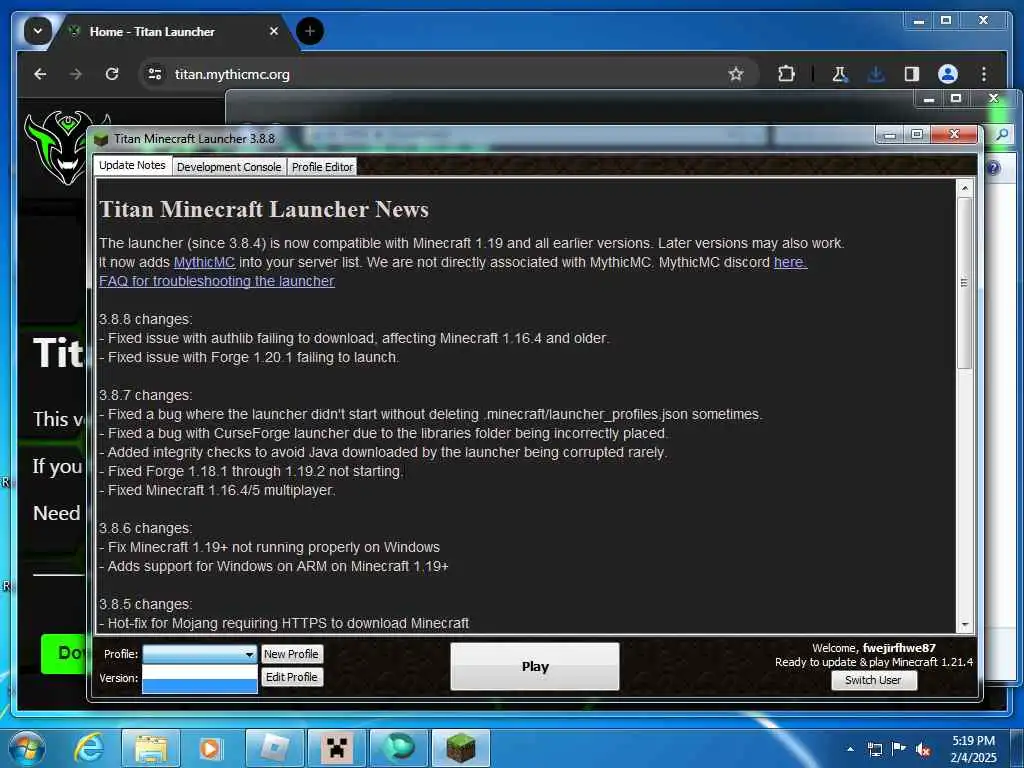Select the '3.8.6 changes:' line
1024x768 pixels.
(146, 528)
